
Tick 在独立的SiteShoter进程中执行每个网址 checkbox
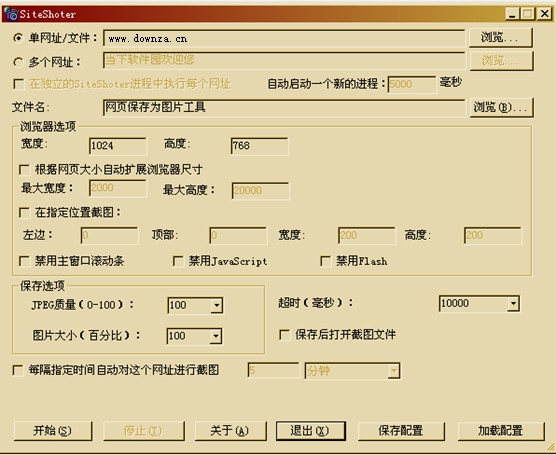[x=18, y=84]
